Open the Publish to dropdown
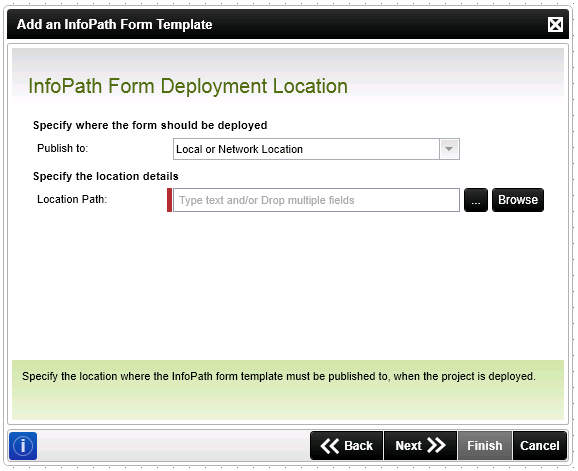The width and height of the screenshot is (578, 471). point(449,149)
